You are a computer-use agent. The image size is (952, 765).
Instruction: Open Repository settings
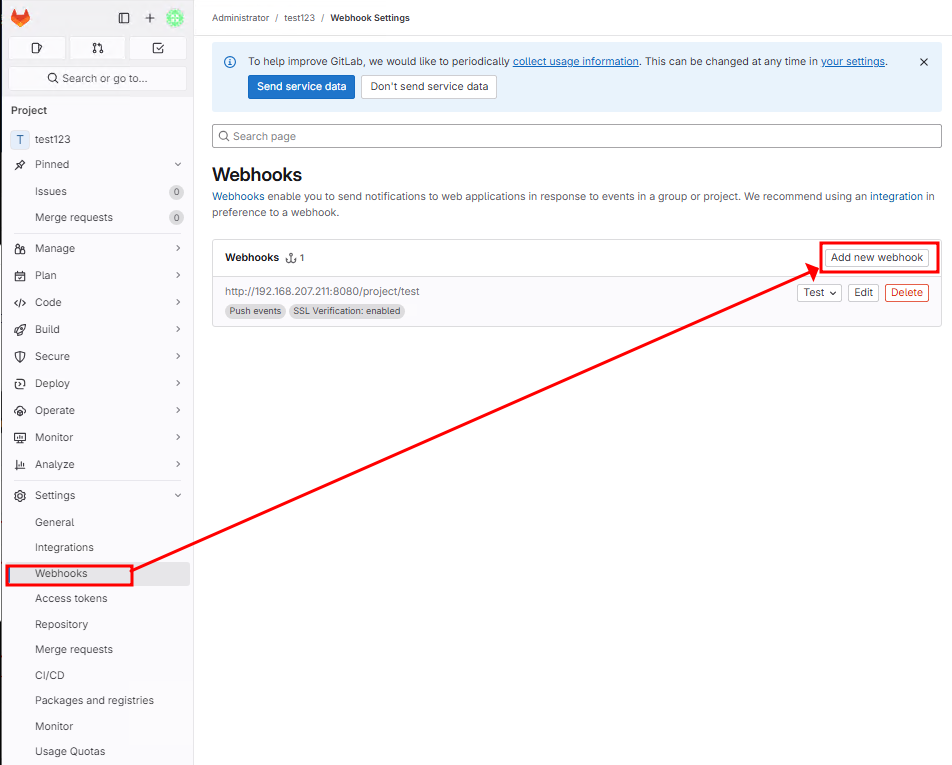coord(98,625)
